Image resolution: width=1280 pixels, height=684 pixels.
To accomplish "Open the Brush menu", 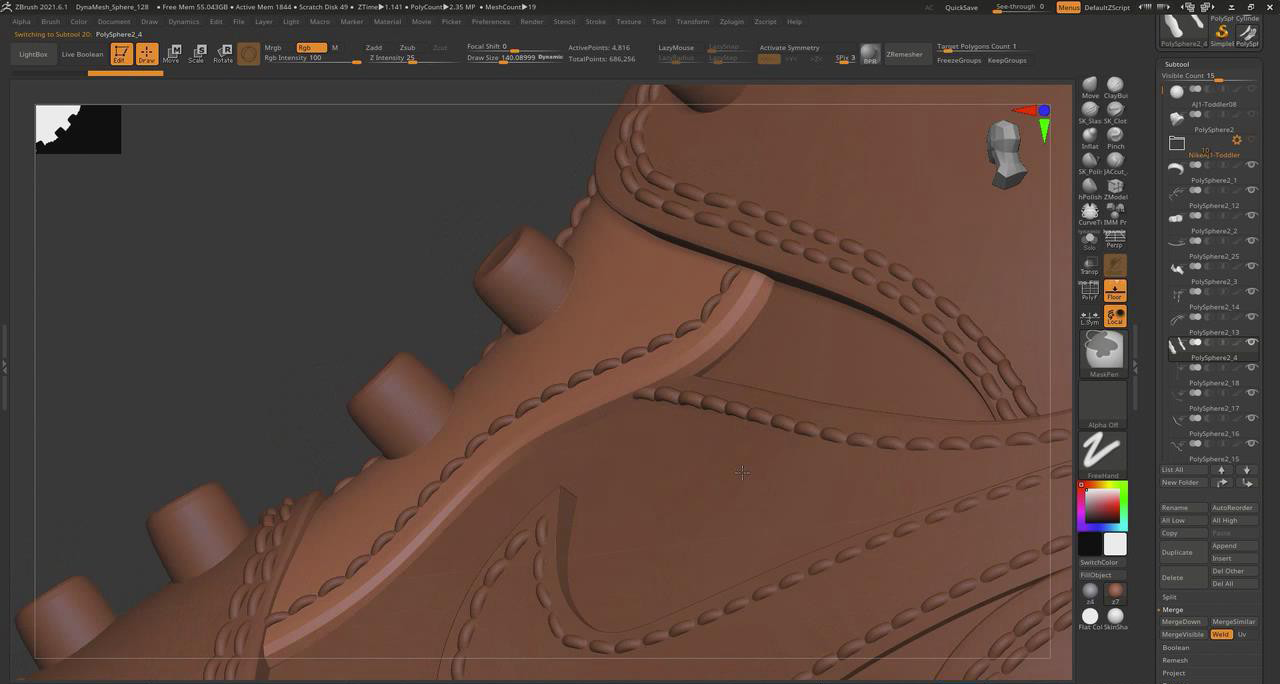I will click(x=50, y=21).
